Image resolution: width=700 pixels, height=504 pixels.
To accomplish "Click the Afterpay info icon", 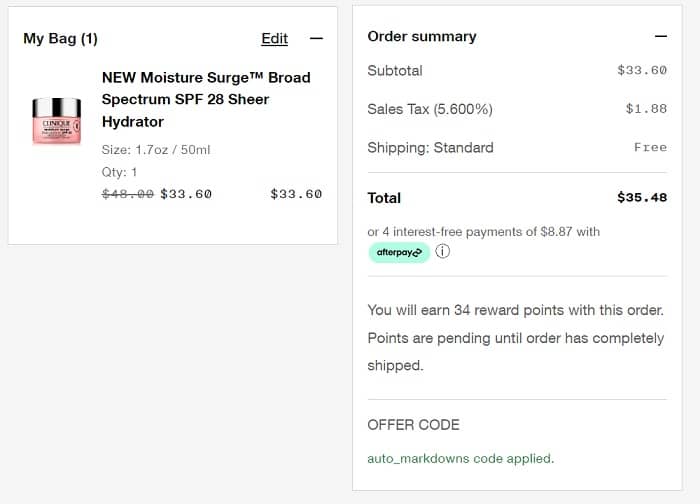I will 443,252.
